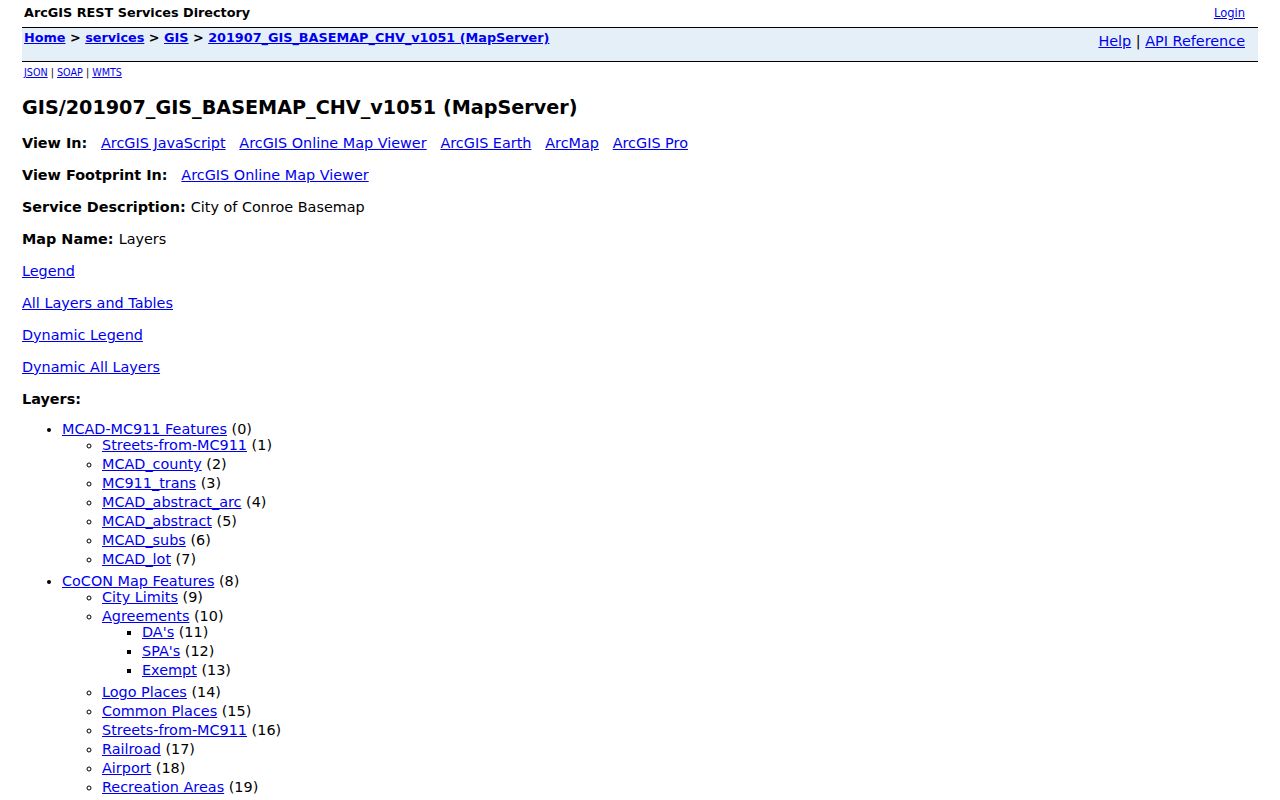The width and height of the screenshot is (1280, 800).
Task: Open Streets-from-MC911 layer (16)
Action: (174, 730)
